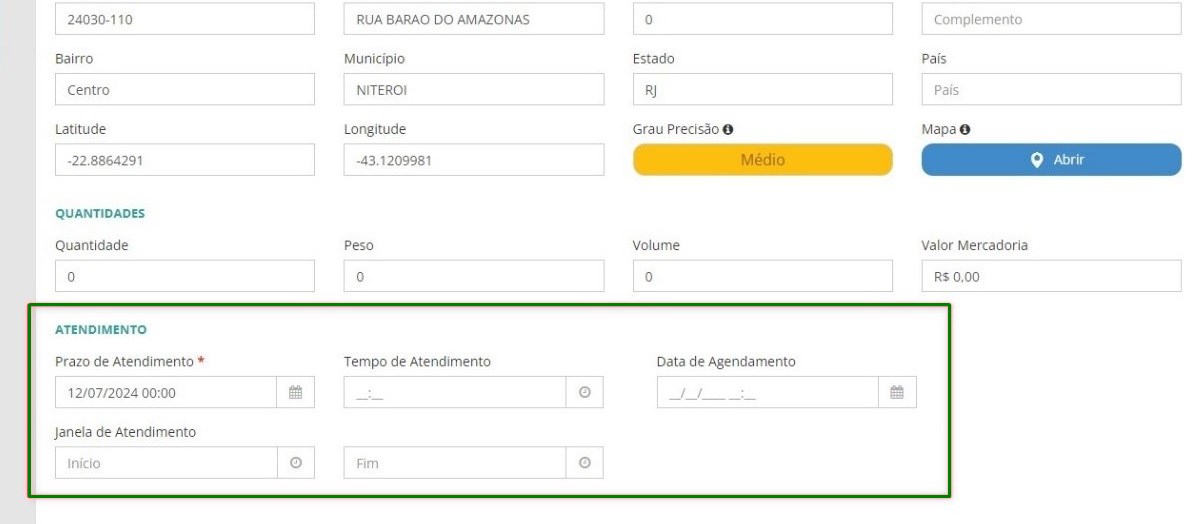Image resolution: width=1197 pixels, height=524 pixels.
Task: Click the Peso input field
Action: pos(473,276)
